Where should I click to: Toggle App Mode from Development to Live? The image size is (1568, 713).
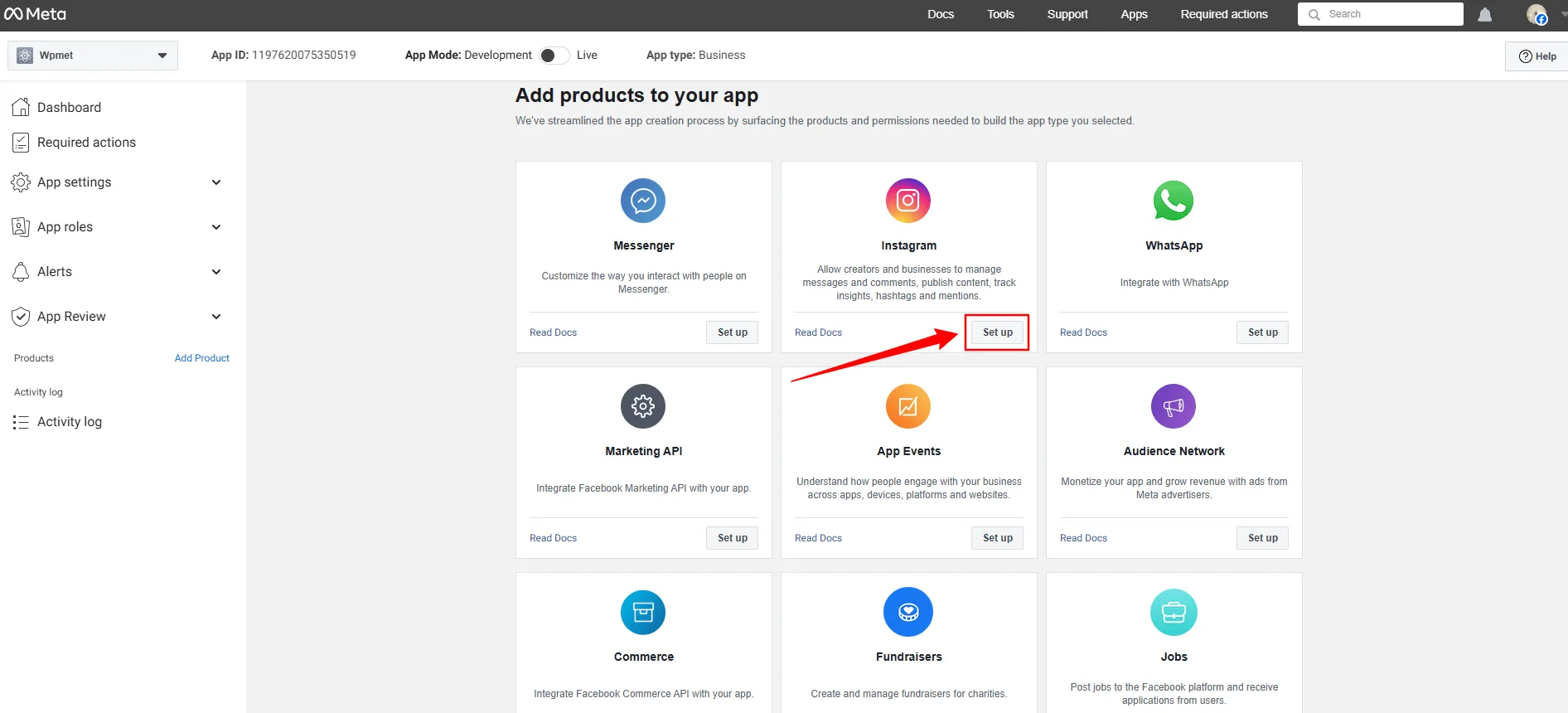[554, 56]
